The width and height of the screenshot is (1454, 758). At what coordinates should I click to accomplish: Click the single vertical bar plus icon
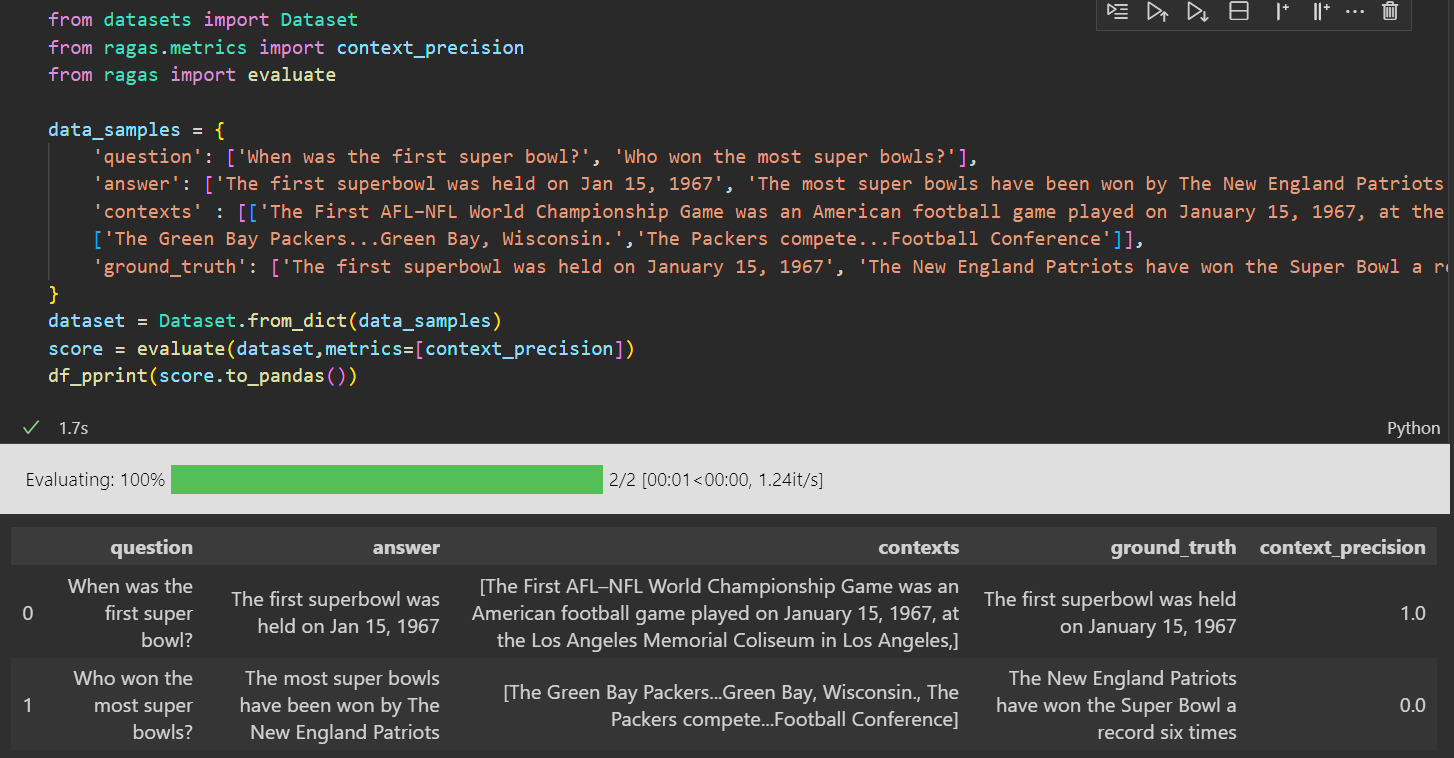click(x=1281, y=12)
